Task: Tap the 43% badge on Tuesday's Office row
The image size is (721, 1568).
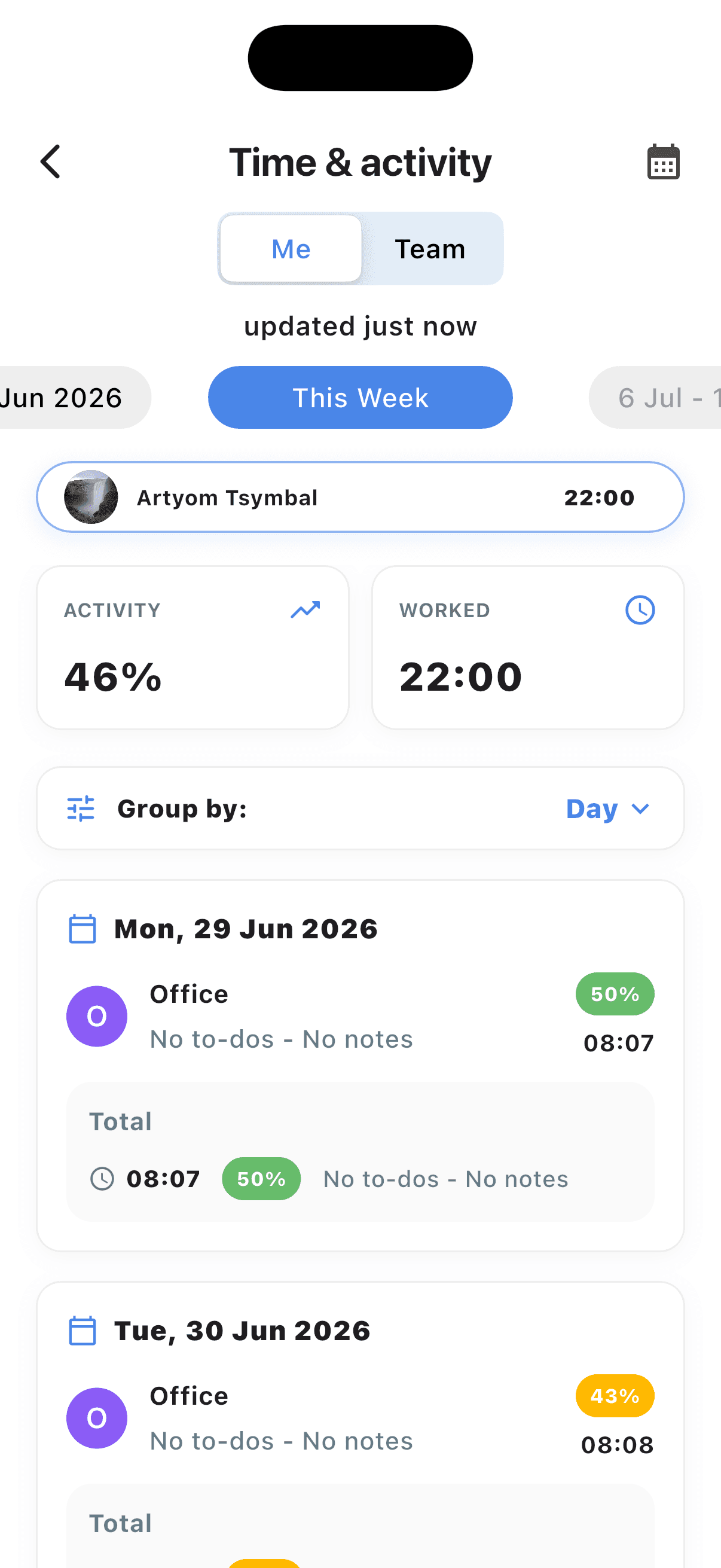Action: point(615,1396)
